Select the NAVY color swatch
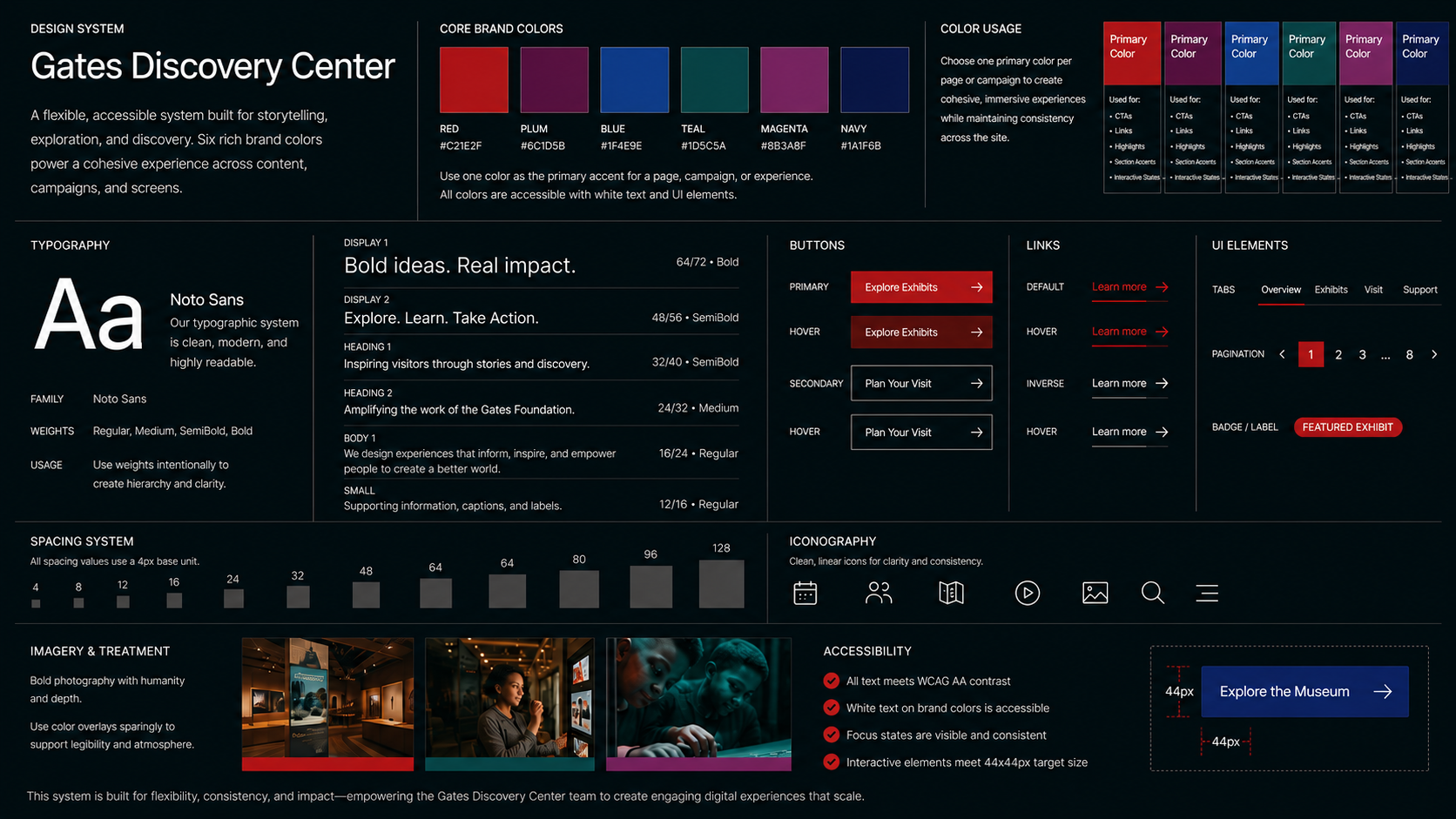Image resolution: width=1456 pixels, height=819 pixels. point(874,80)
